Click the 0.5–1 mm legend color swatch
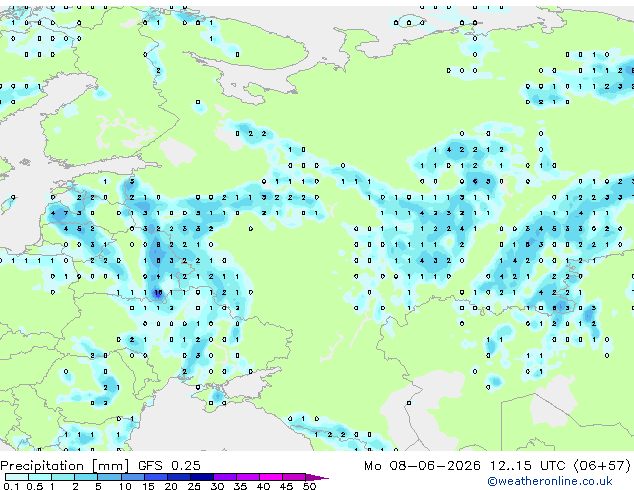The image size is (634, 490). click(x=40, y=477)
